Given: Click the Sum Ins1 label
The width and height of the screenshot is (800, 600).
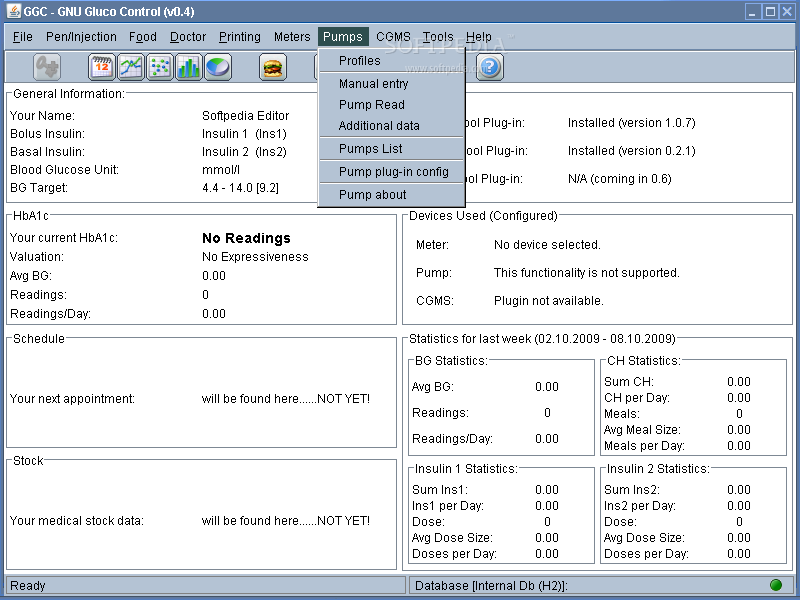Looking at the screenshot, I should [440, 490].
